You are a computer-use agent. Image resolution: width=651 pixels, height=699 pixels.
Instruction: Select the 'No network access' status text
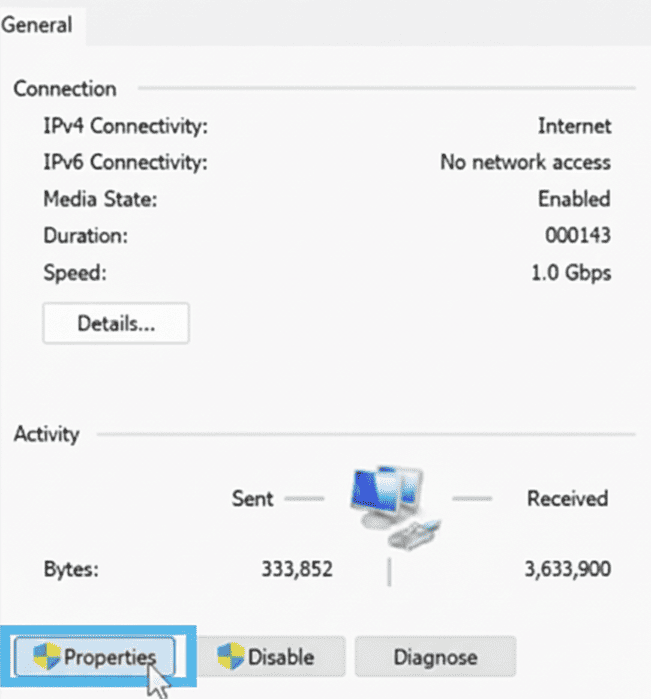(x=525, y=162)
